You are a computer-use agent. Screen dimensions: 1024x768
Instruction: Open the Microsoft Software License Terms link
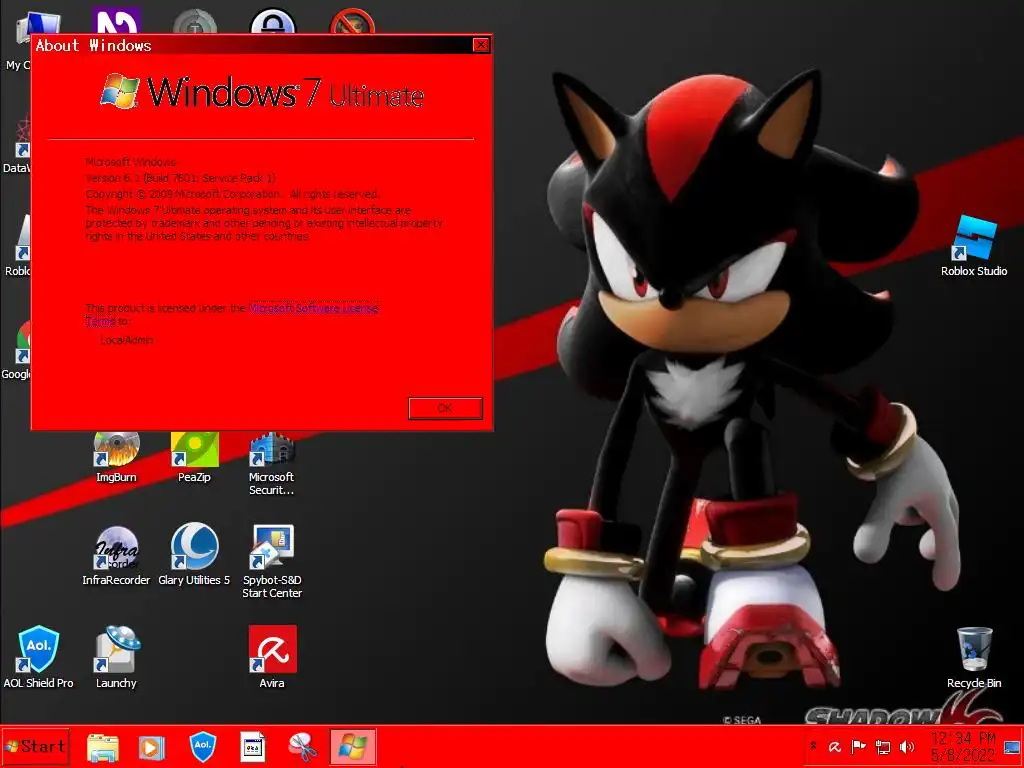[x=313, y=308]
